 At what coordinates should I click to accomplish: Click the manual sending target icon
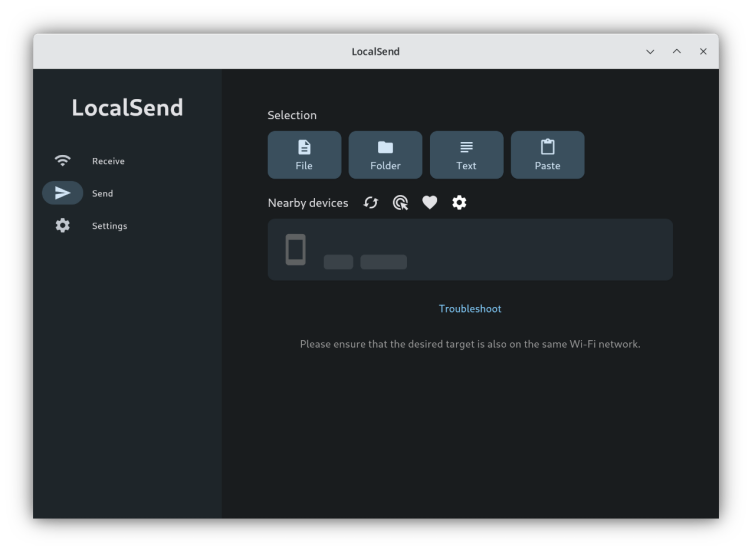click(400, 203)
